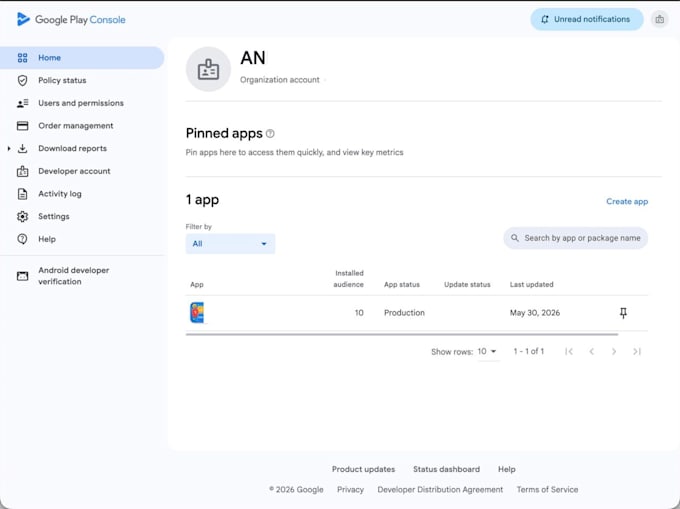Click the Android developer verification icon
This screenshot has height=509, width=680.
23,276
